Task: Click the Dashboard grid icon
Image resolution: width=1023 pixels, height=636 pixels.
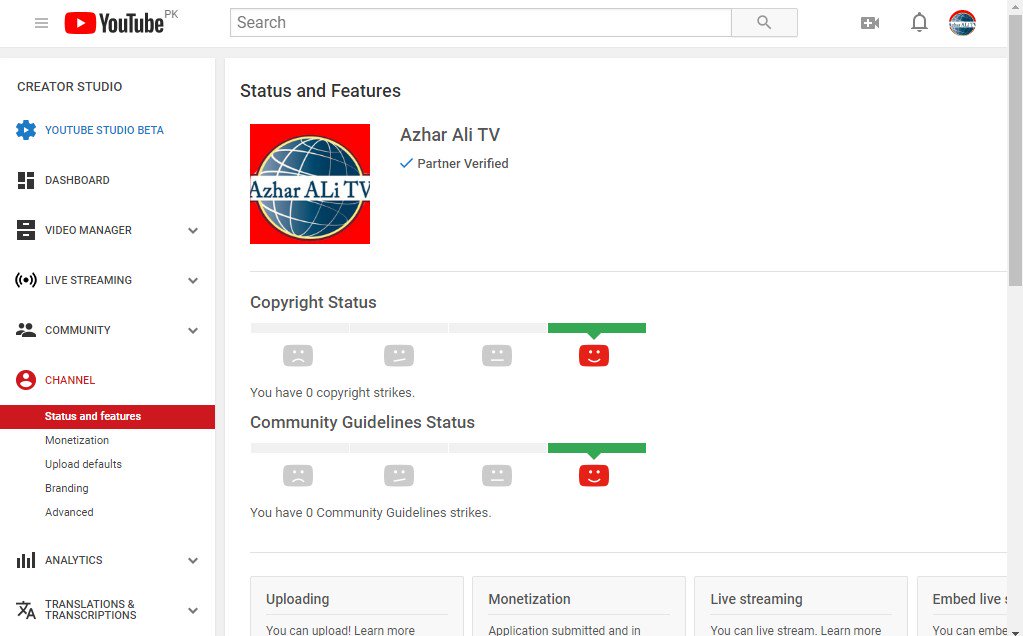Action: tap(26, 180)
